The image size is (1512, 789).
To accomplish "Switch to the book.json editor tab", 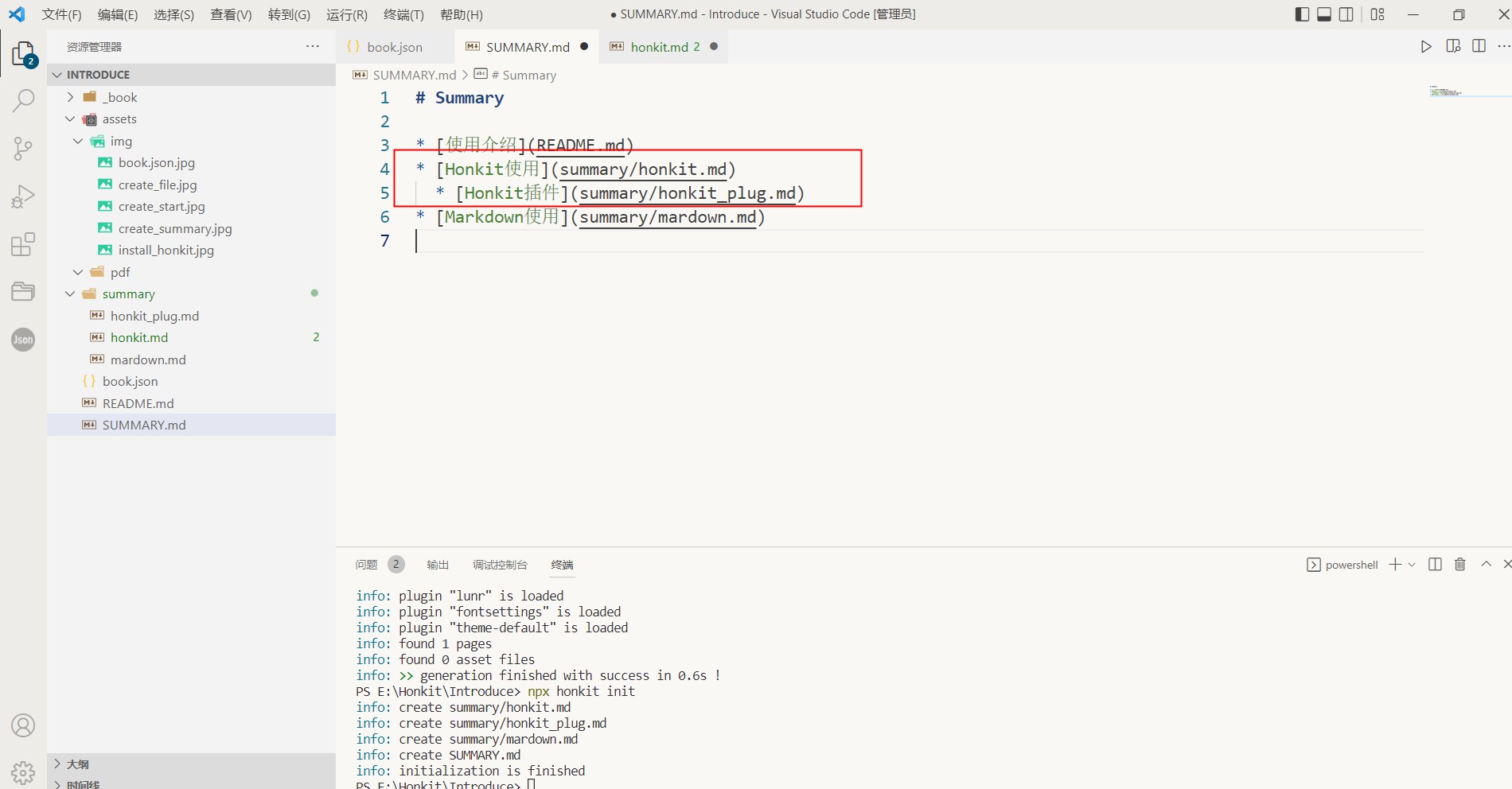I will click(x=395, y=47).
